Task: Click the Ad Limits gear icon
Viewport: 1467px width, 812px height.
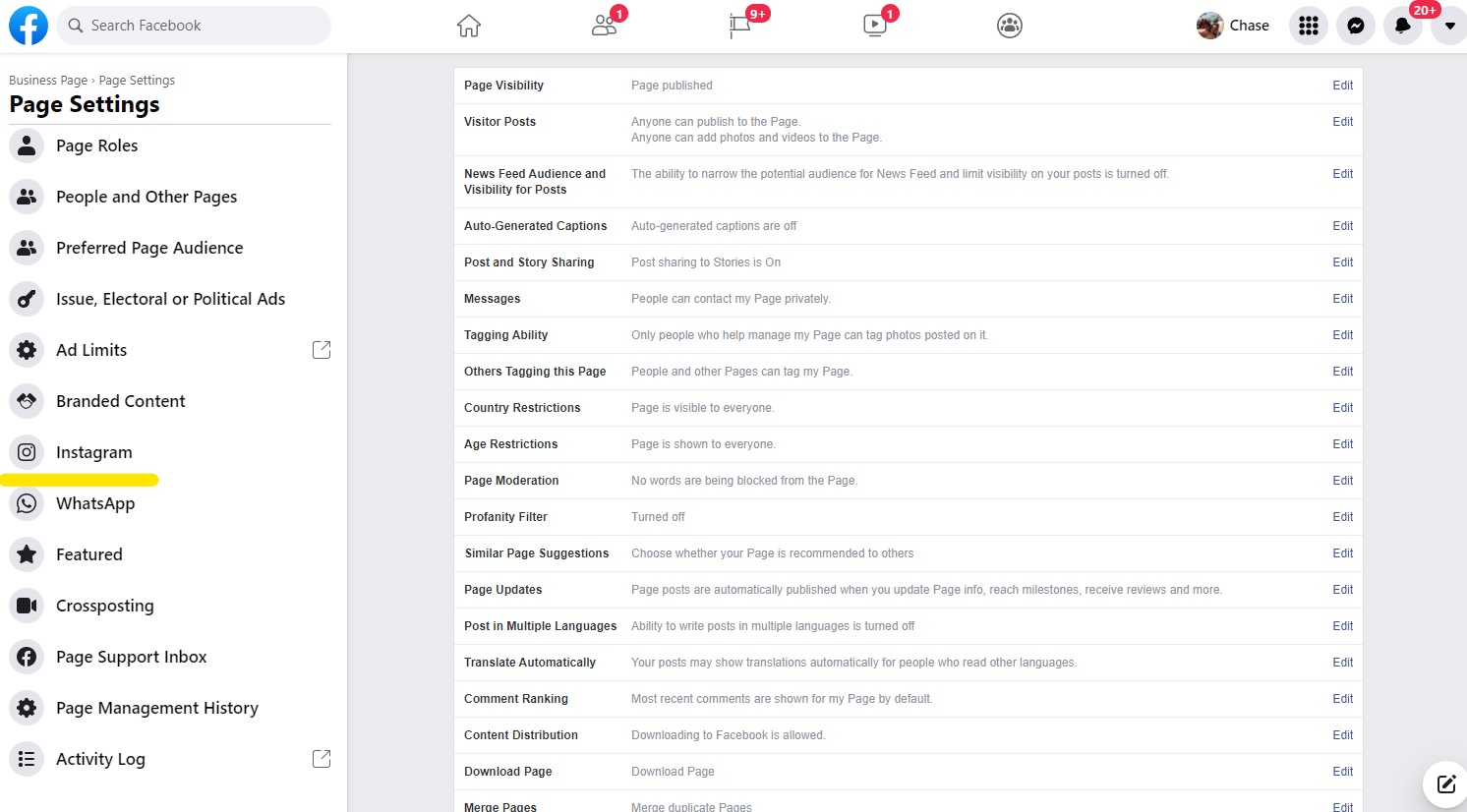Action: [27, 350]
